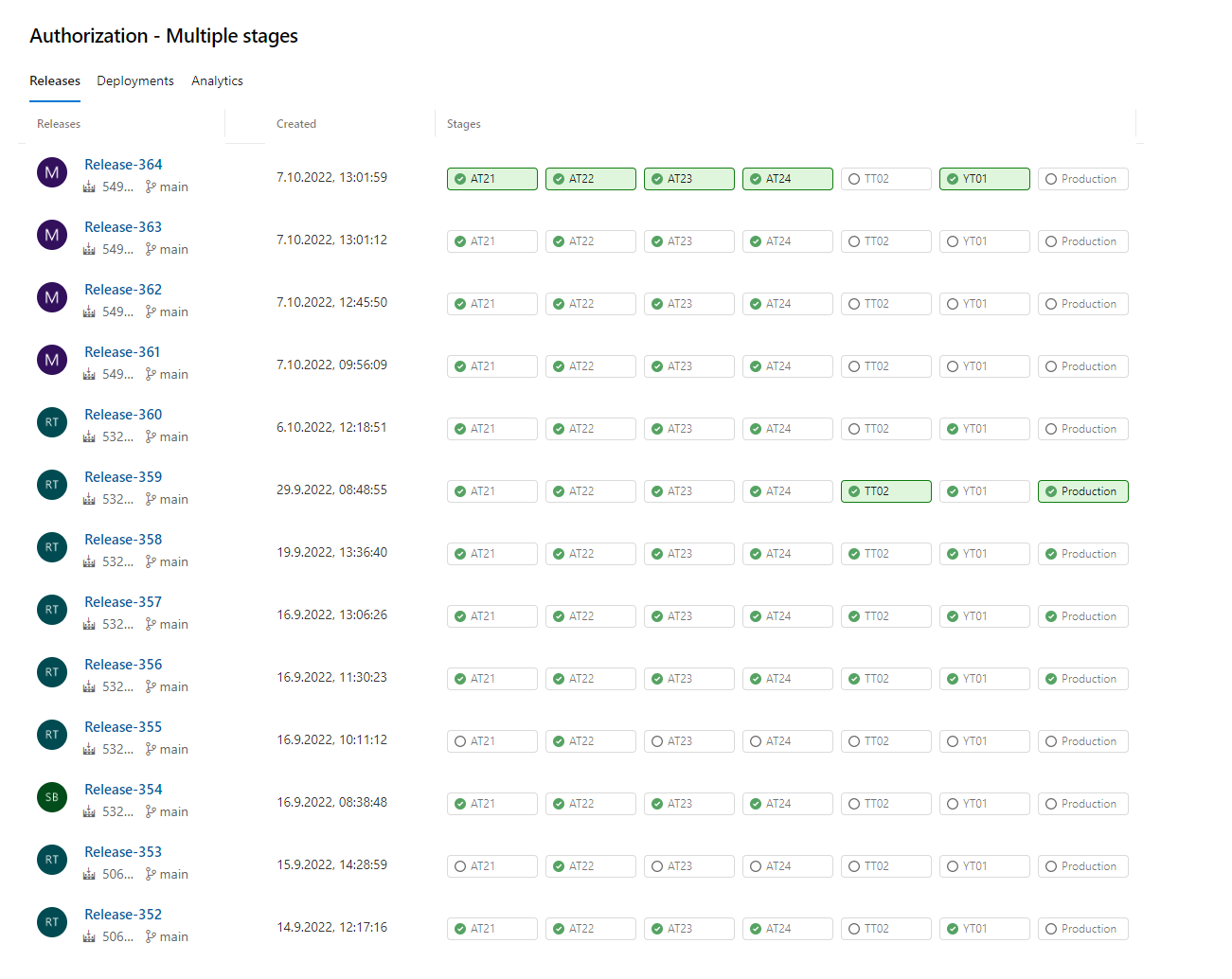Click the purple M avatar of Release-364
The height and width of the screenshot is (979, 1232).
[52, 172]
